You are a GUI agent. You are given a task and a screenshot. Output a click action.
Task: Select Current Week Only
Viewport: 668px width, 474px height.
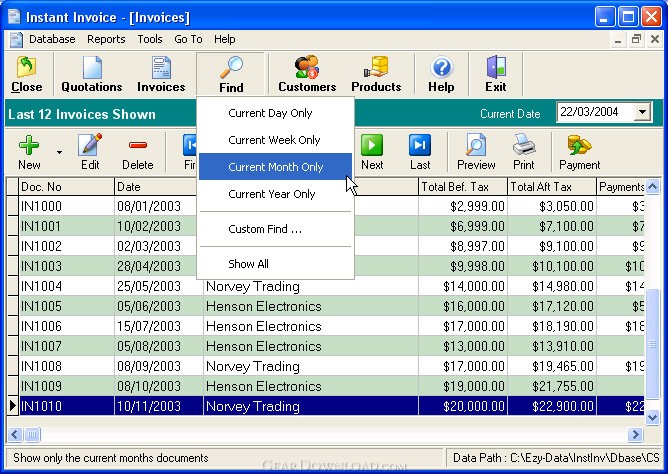point(275,140)
